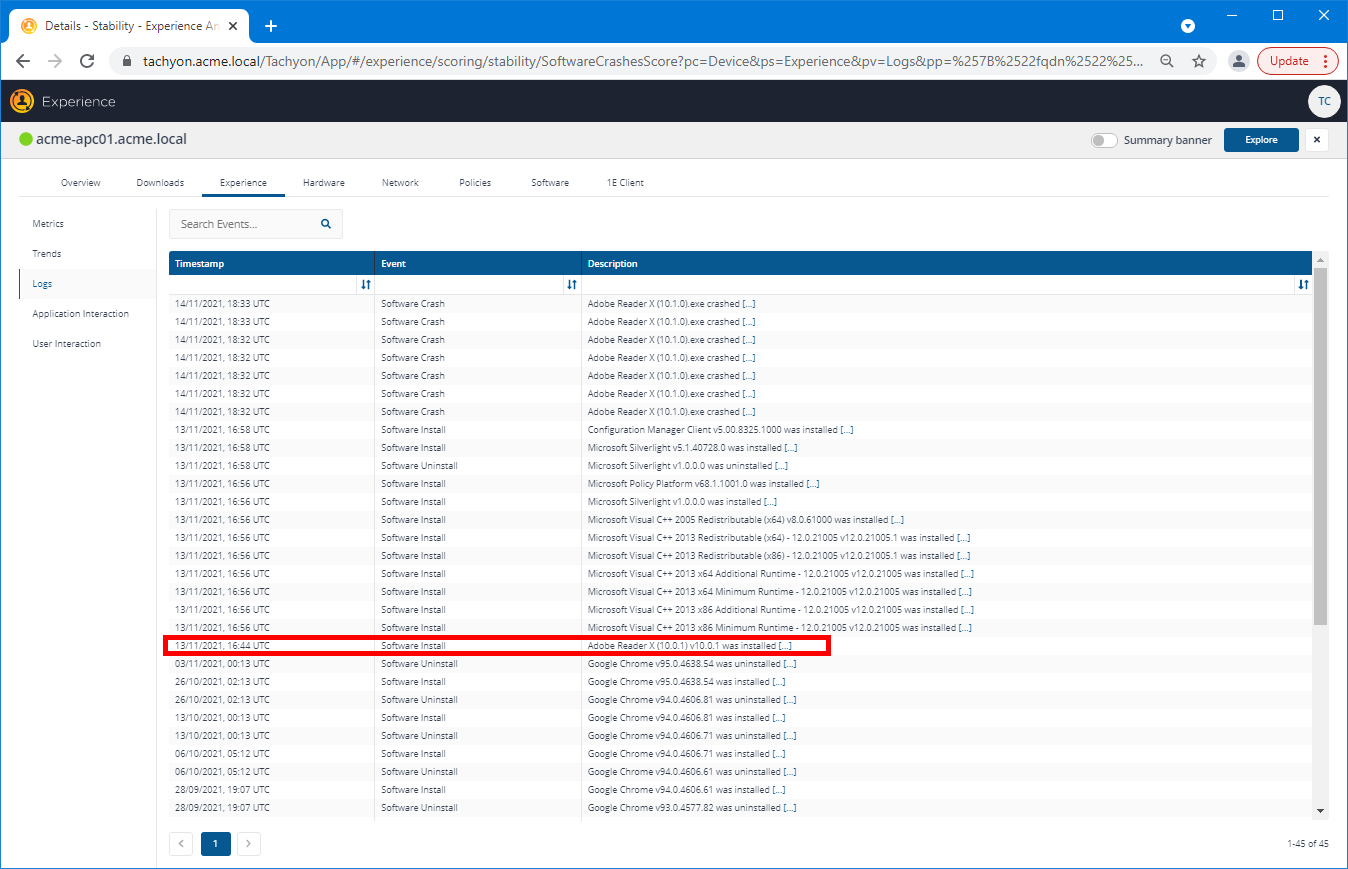This screenshot has width=1348, height=869.
Task: Click Adobe Reader X (10.0.1) v10.0.1 installed row
Action: [x=740, y=646]
